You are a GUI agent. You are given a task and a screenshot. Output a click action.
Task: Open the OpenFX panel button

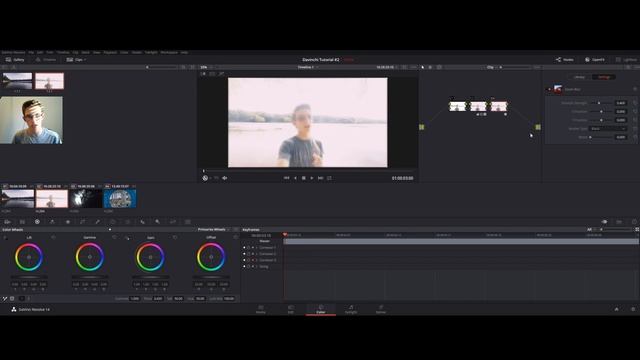595,60
